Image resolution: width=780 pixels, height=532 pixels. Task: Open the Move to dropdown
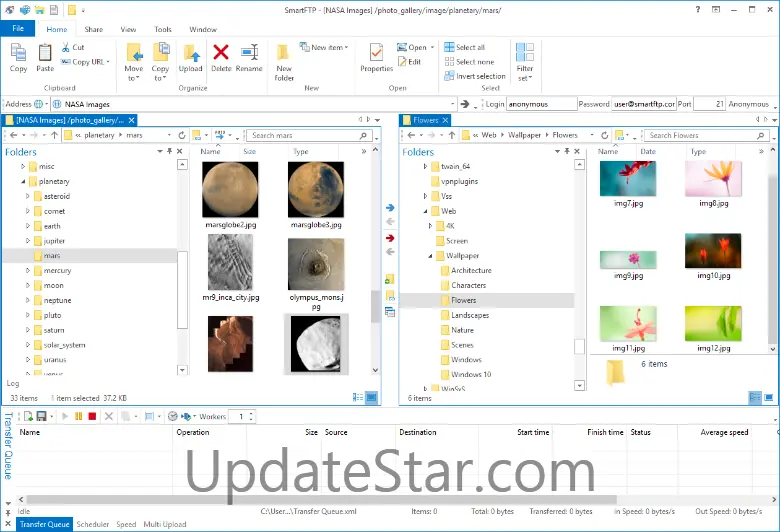tap(133, 60)
